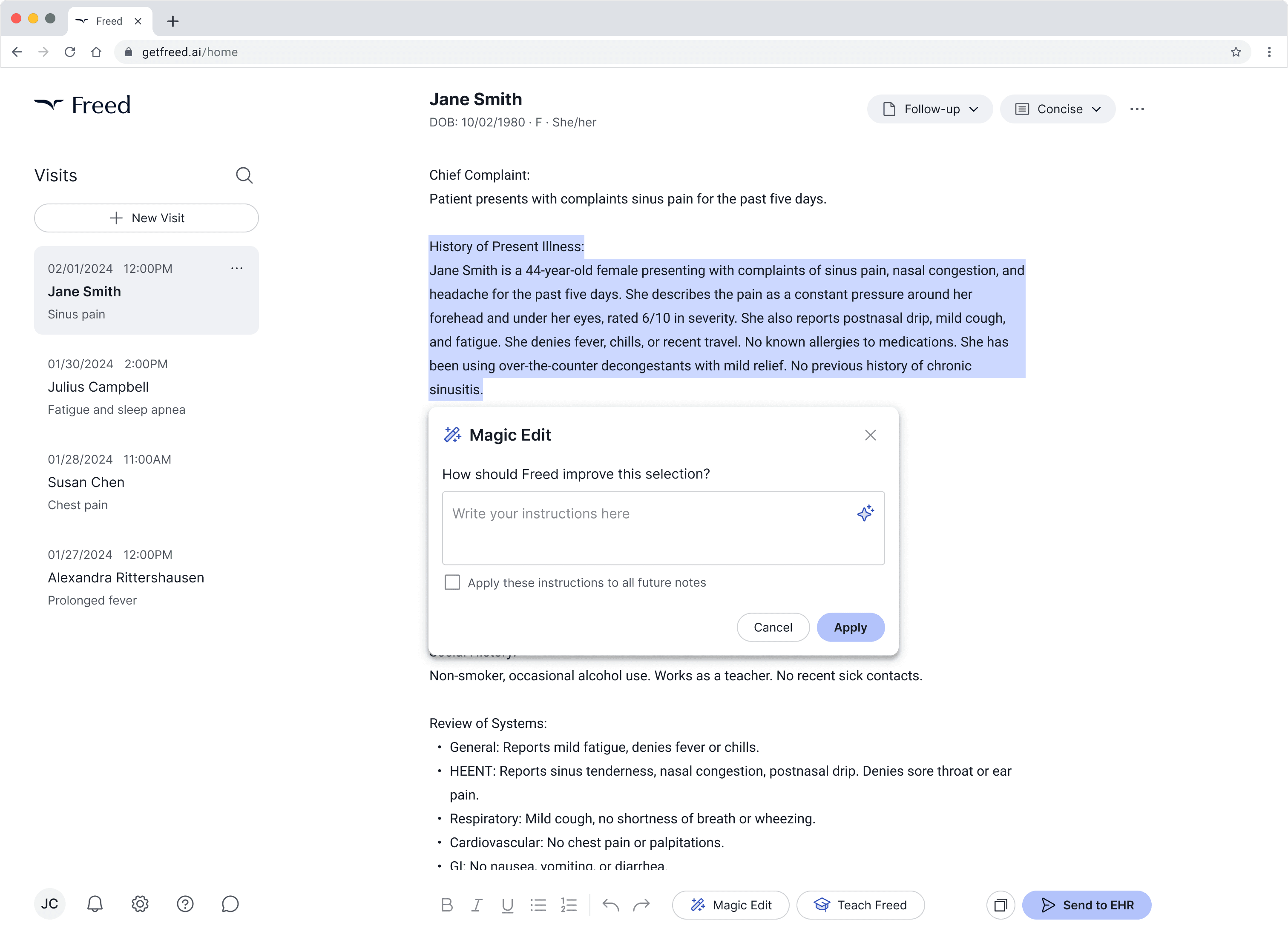Click the sparkle icon in instructions field
This screenshot has width=1288, height=940.
pyautogui.click(x=865, y=513)
